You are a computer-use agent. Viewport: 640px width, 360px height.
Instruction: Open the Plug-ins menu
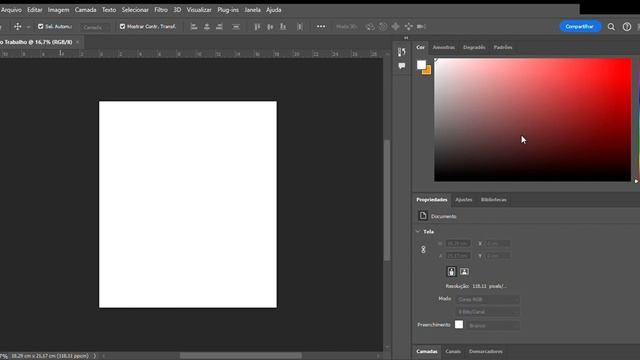click(x=228, y=10)
